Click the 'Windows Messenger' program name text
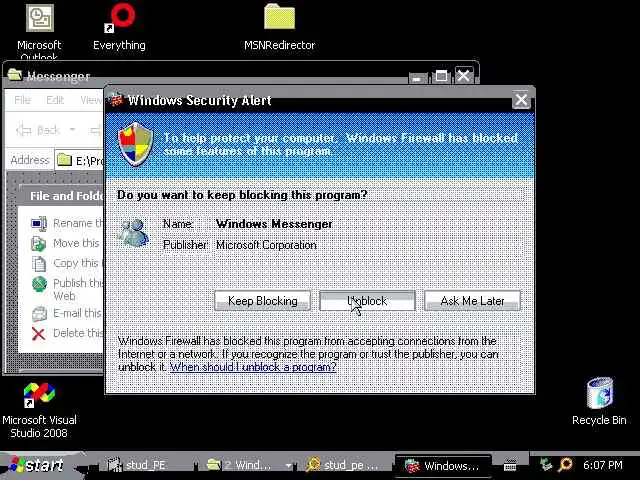Viewport: 640px width, 480px height. coord(274,224)
